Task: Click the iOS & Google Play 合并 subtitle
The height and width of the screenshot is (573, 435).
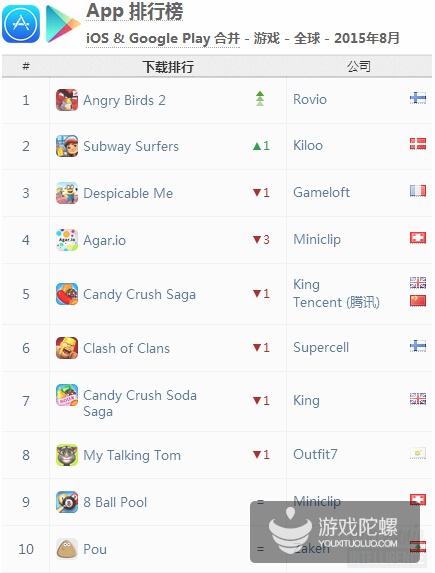Action: (163, 38)
